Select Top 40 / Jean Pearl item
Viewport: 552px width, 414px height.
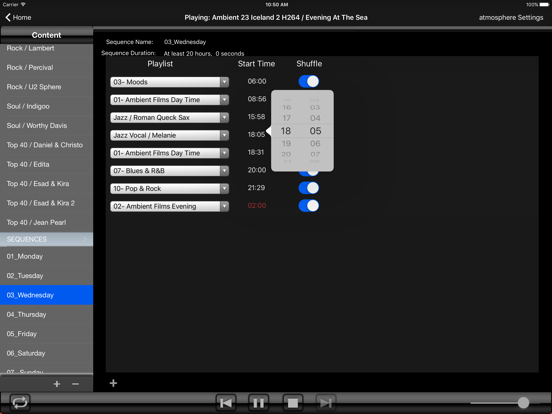coord(46,222)
